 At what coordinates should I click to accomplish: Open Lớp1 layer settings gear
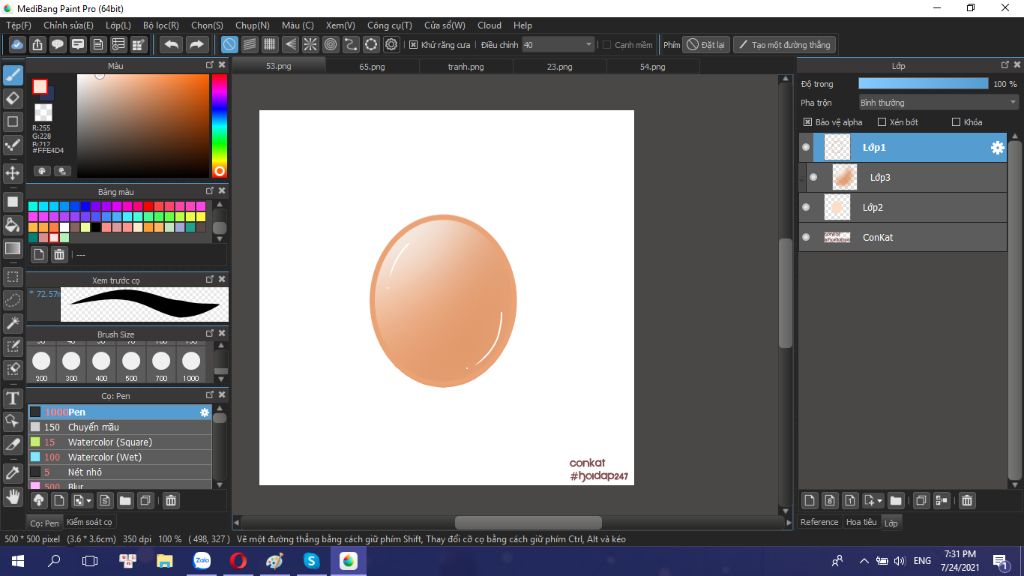tap(997, 148)
